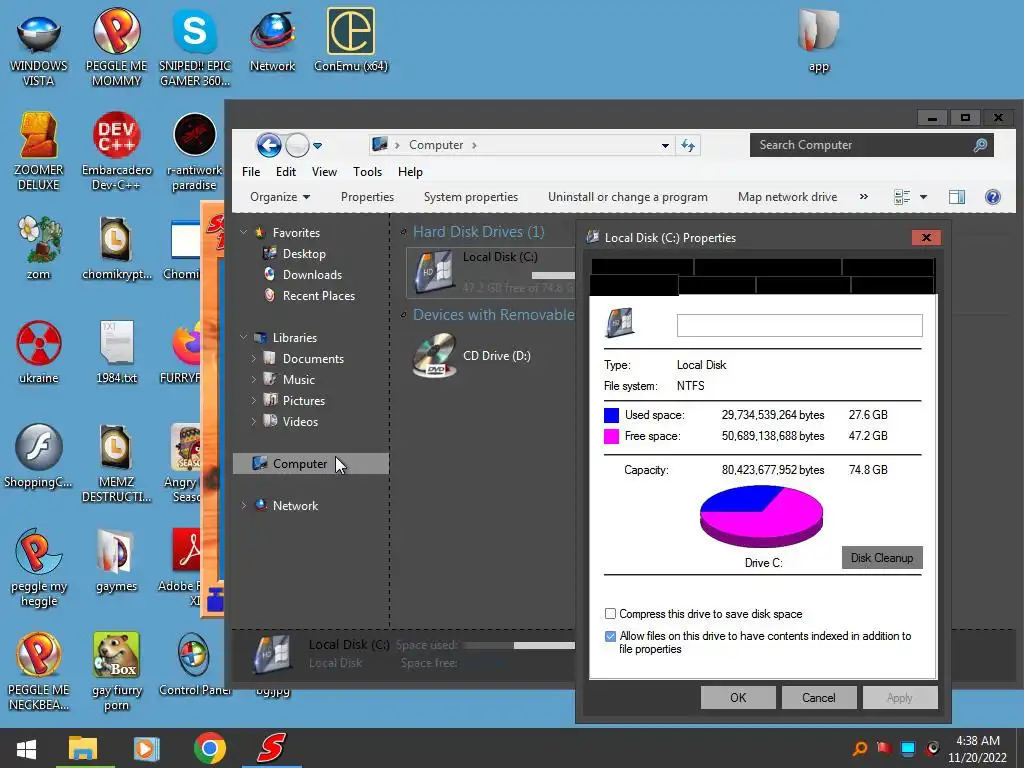Open File Explorer from the taskbar
The height and width of the screenshot is (768, 1024).
point(83,748)
